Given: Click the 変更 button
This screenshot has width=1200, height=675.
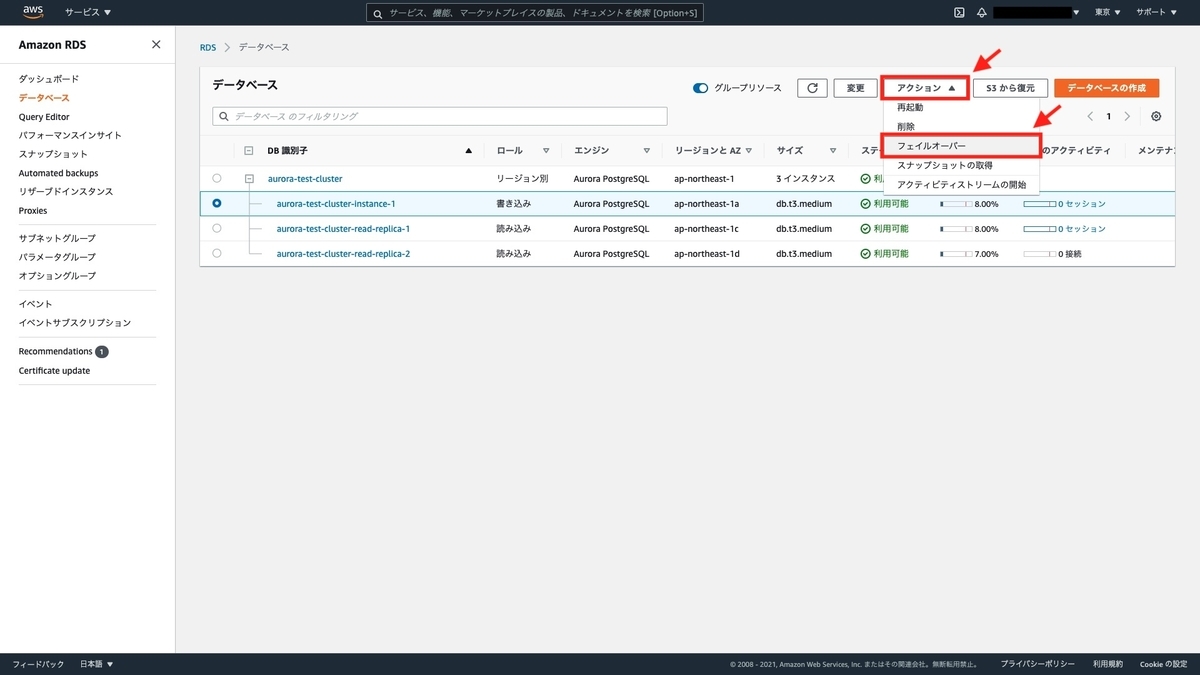Looking at the screenshot, I should [x=855, y=88].
